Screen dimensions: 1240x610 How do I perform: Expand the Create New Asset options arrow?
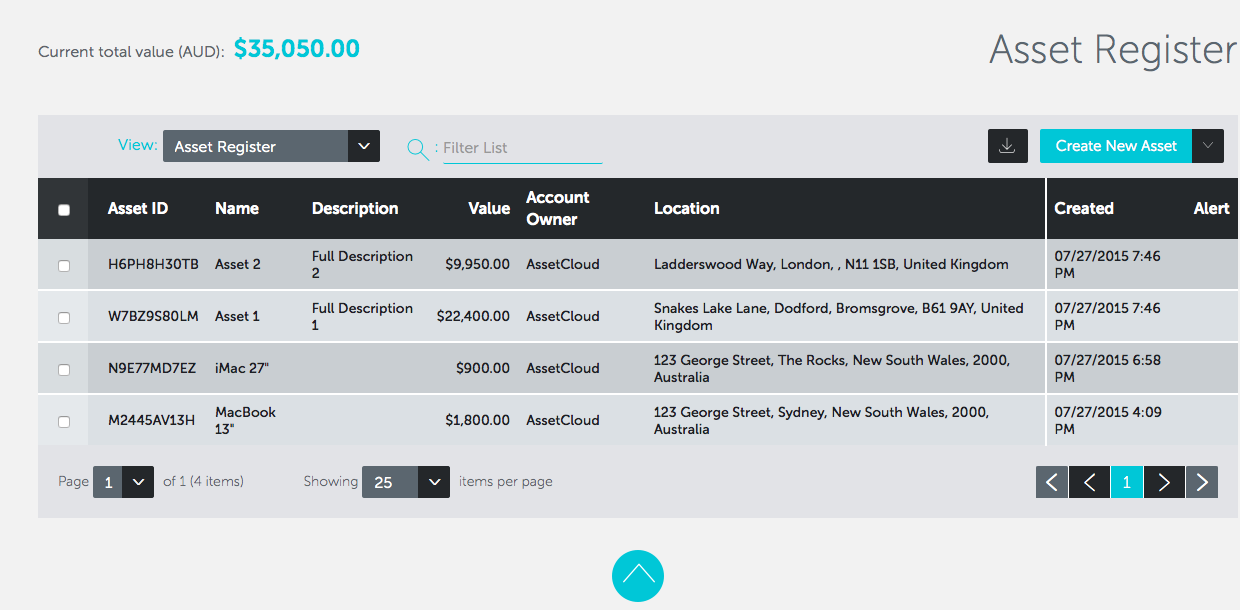1209,146
